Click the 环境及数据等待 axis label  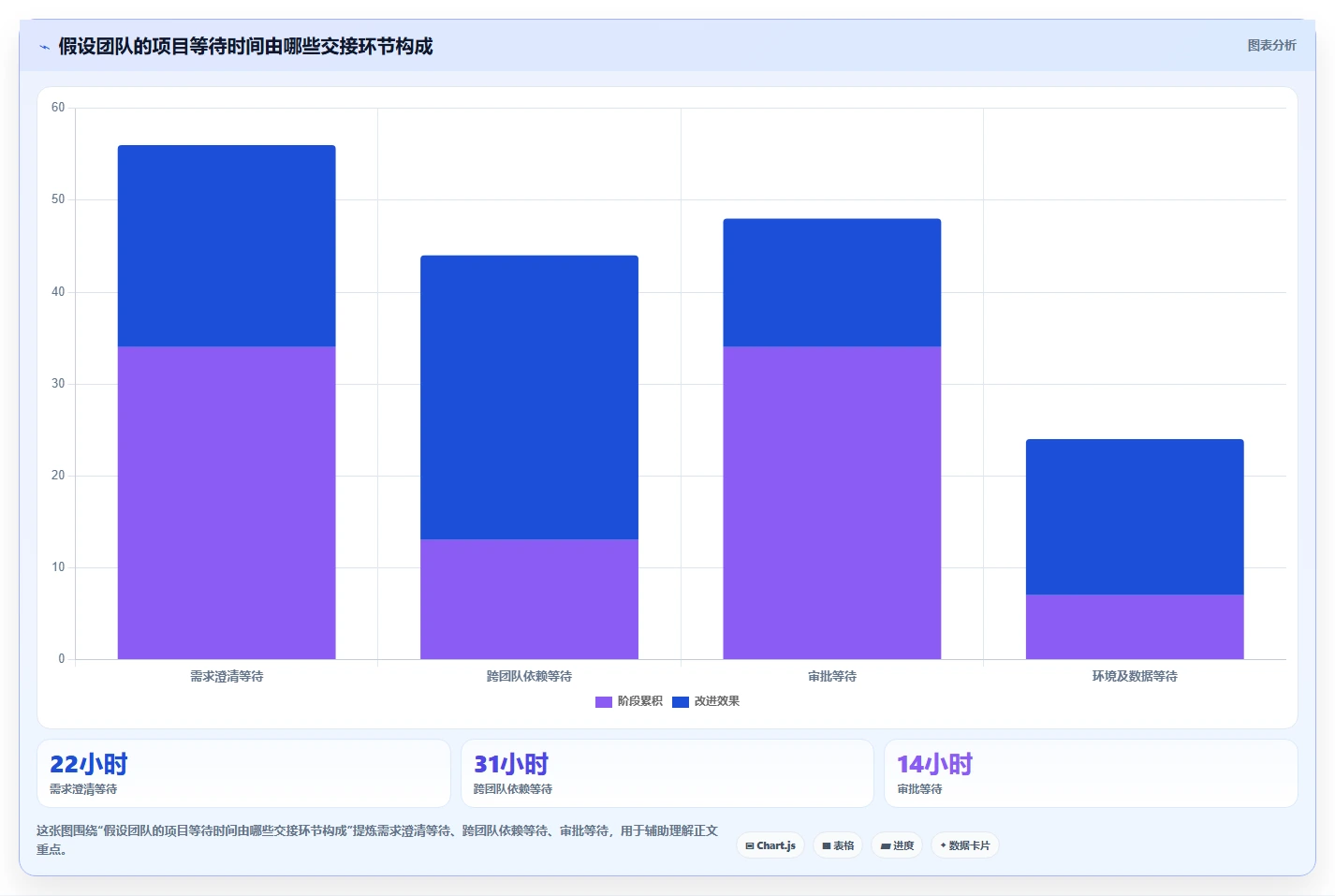[1135, 676]
